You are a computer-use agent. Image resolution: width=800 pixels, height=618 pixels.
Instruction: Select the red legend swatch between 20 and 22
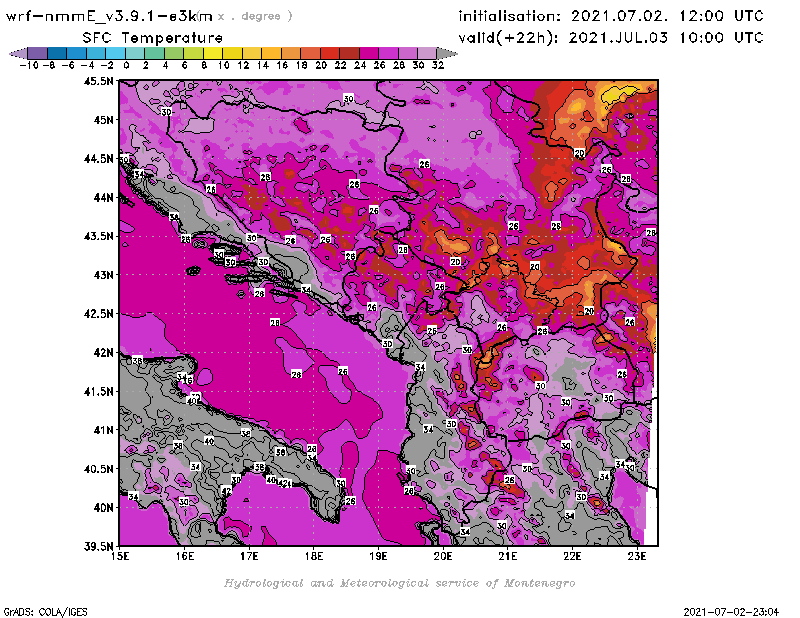(330, 53)
